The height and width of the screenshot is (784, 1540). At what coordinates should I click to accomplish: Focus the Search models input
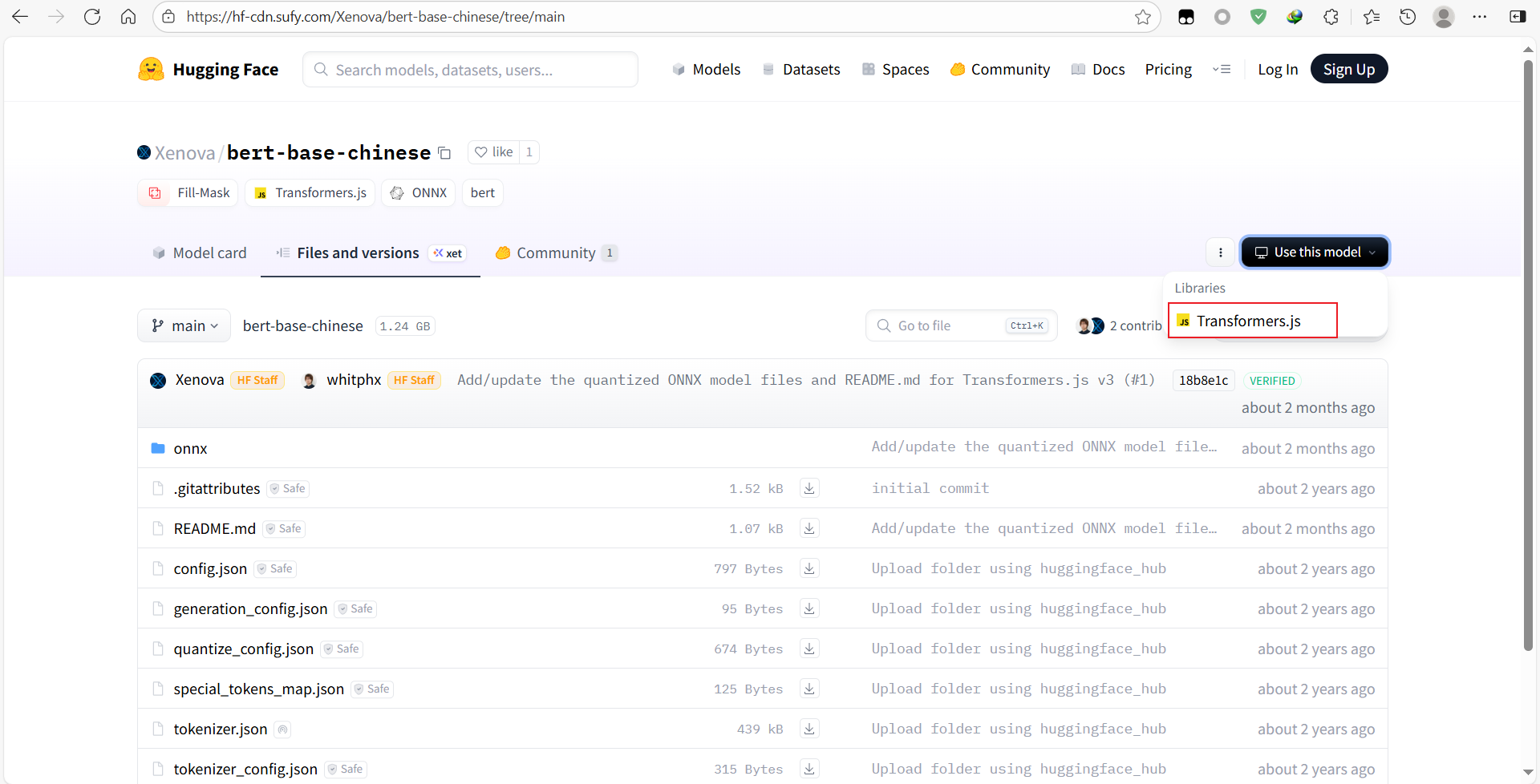(470, 70)
